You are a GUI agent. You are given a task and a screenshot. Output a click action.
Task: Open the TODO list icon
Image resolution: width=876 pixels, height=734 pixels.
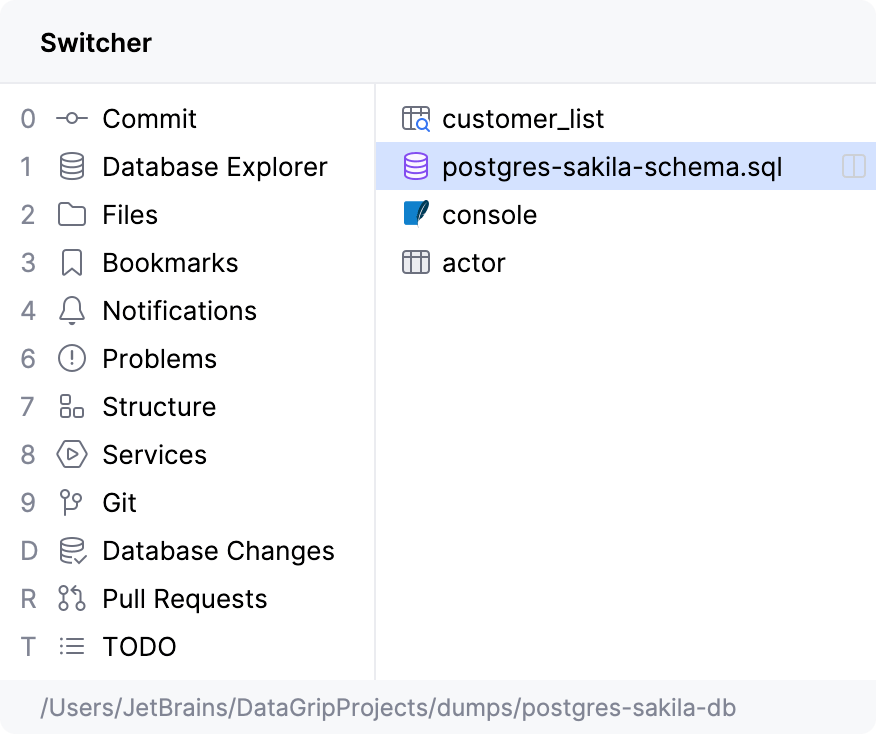click(72, 647)
